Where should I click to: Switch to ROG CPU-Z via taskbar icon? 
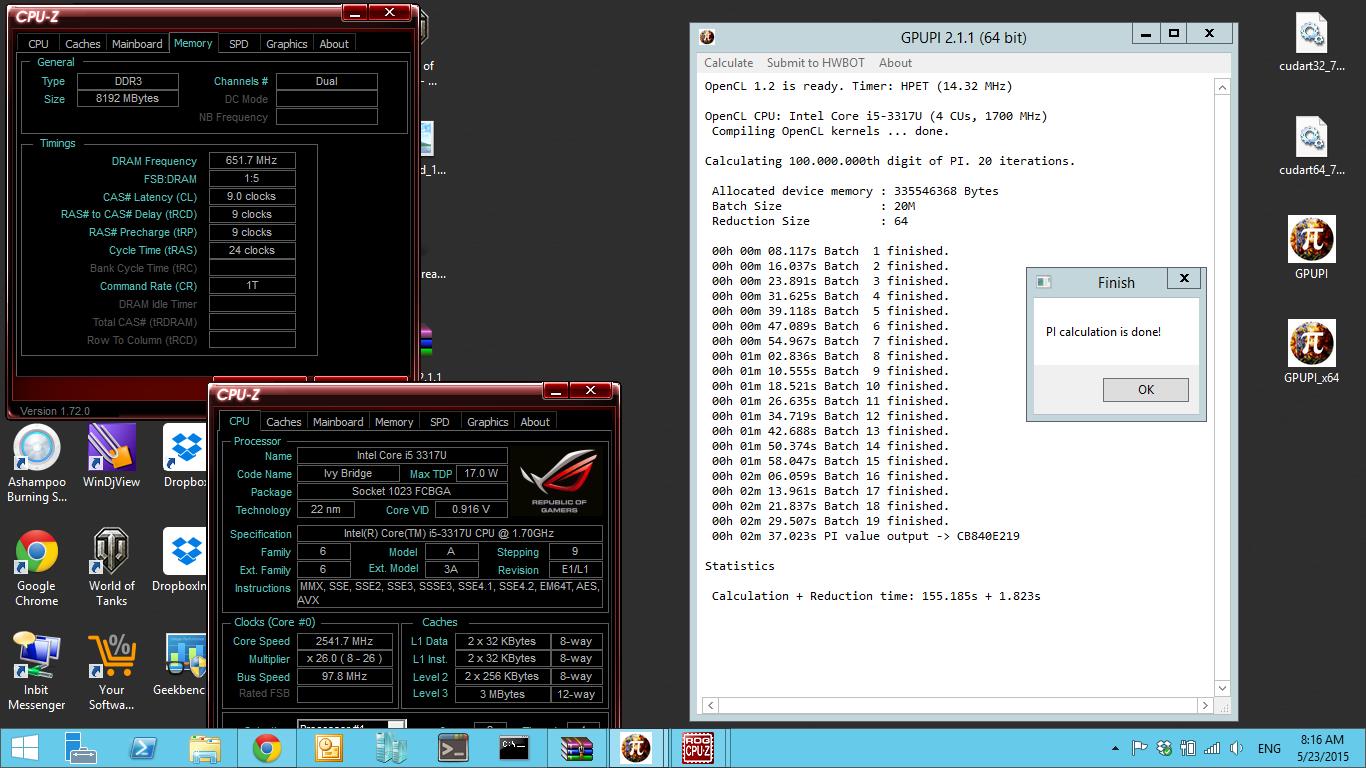[698, 748]
